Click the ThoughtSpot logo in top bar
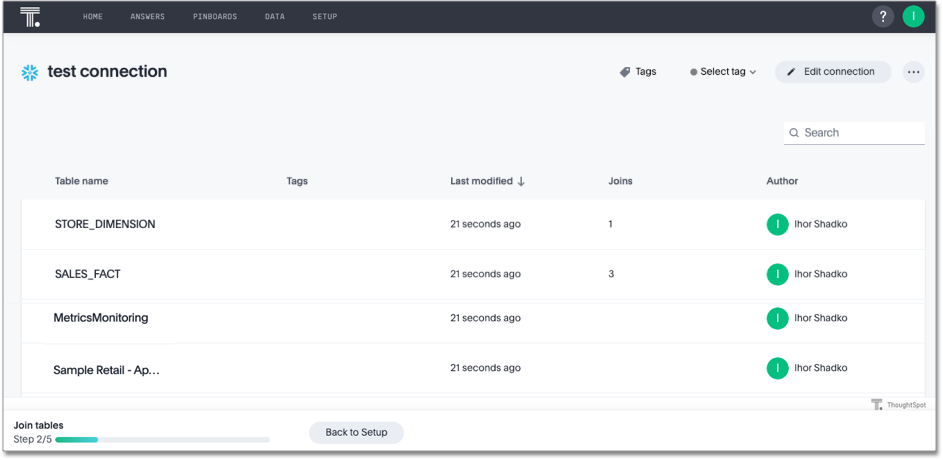 point(30,17)
